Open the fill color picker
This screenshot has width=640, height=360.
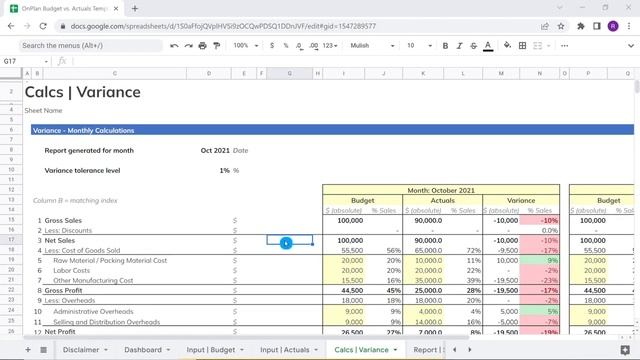point(507,46)
